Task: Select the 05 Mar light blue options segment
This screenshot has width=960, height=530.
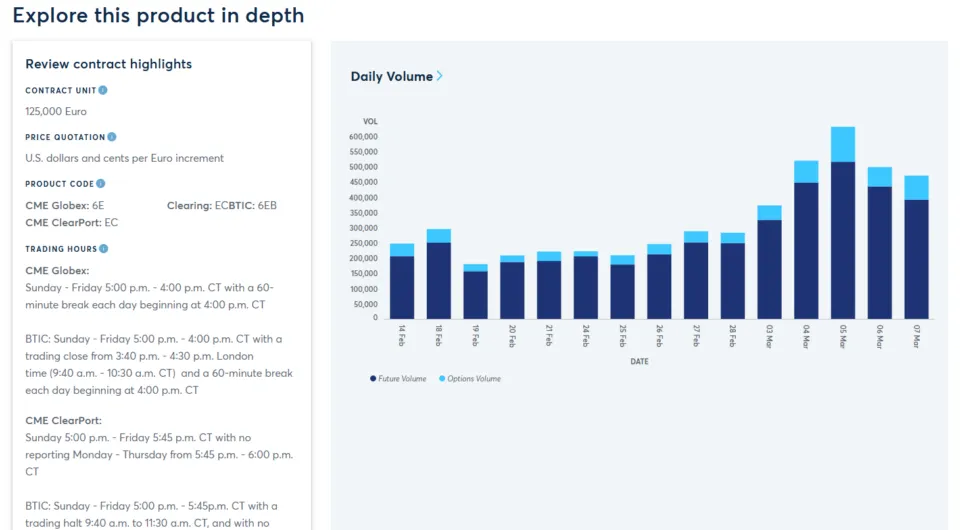Action: (x=843, y=144)
